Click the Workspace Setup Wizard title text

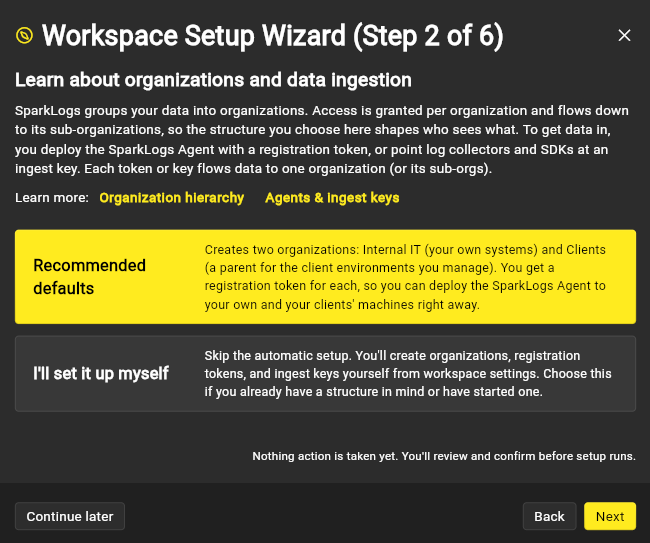[x=194, y=36]
